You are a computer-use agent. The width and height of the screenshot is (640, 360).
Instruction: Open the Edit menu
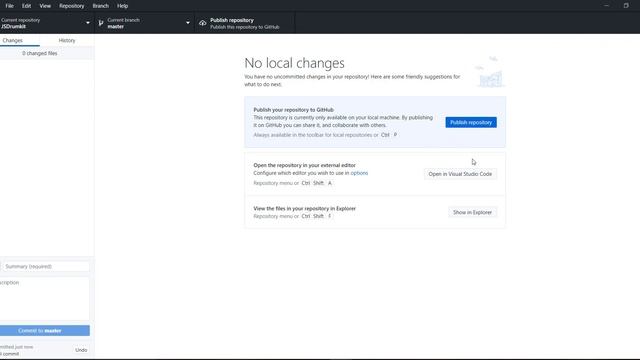pos(27,6)
